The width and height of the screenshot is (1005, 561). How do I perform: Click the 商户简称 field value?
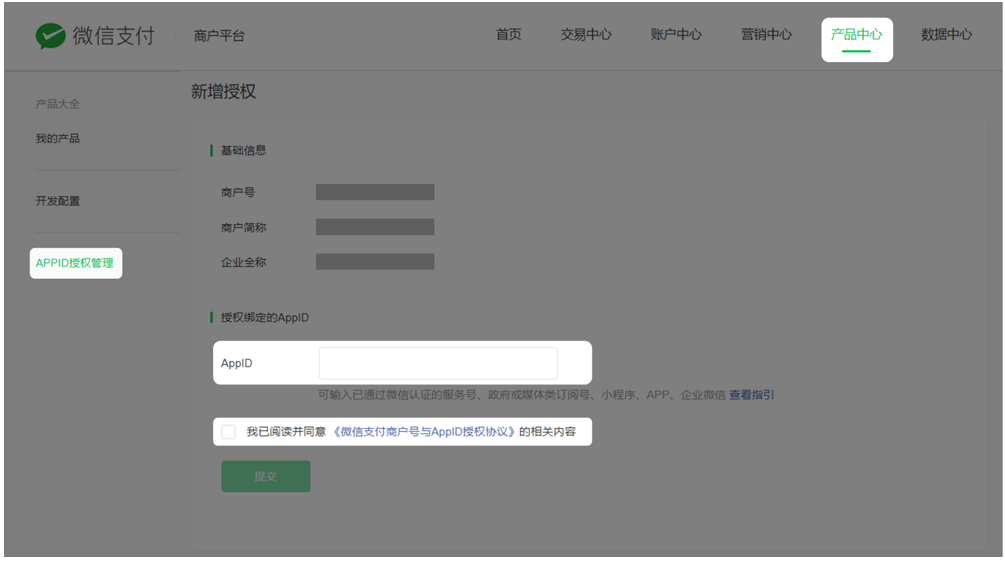(375, 227)
